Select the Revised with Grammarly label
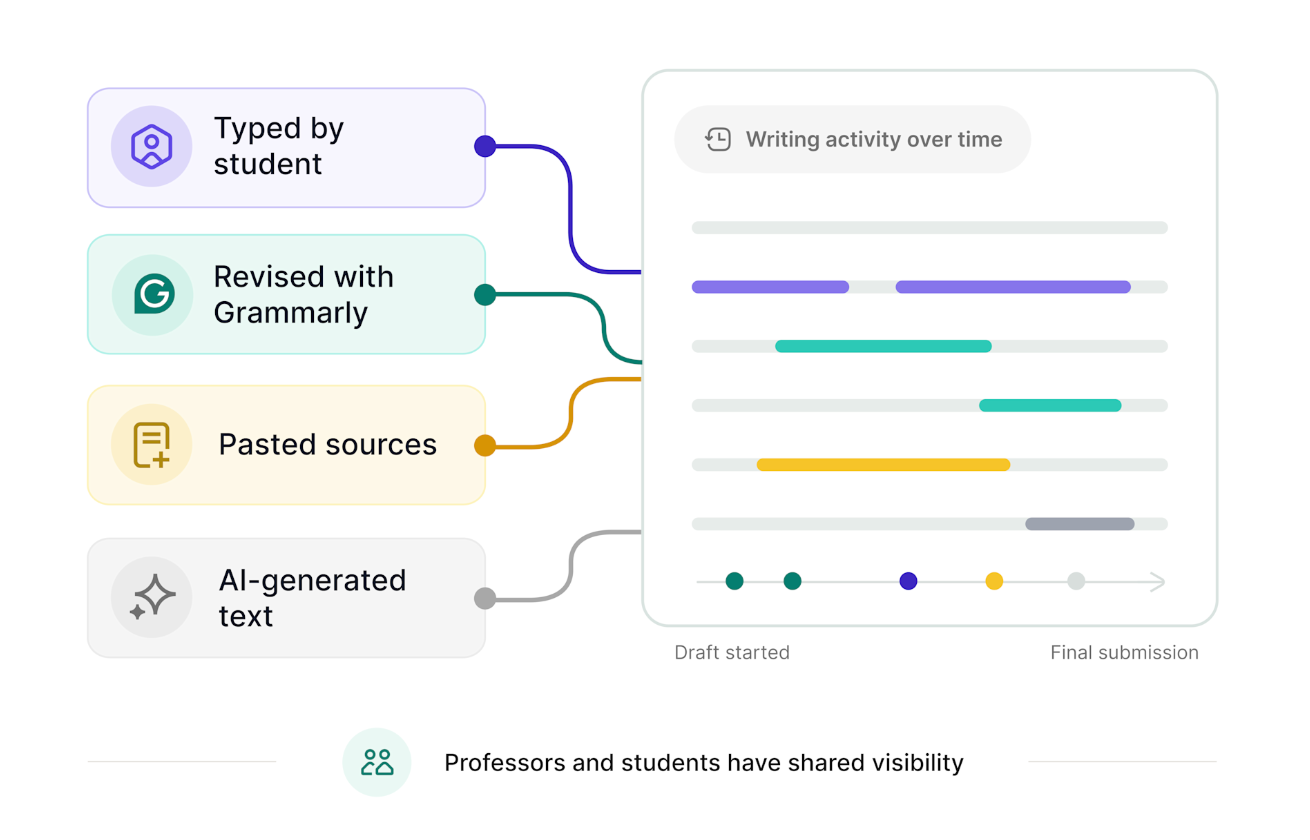This screenshot has height=840, width=1310. click(303, 294)
